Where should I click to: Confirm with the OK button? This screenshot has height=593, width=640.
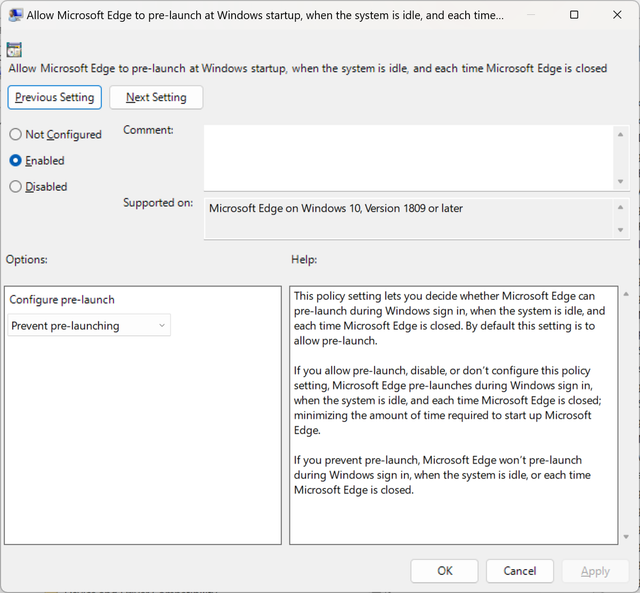pos(444,571)
